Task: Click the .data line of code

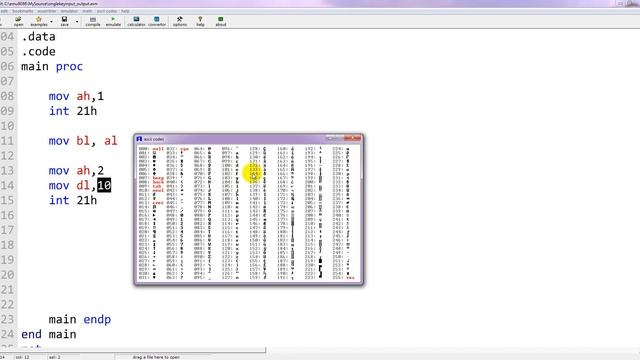Action: coord(38,37)
